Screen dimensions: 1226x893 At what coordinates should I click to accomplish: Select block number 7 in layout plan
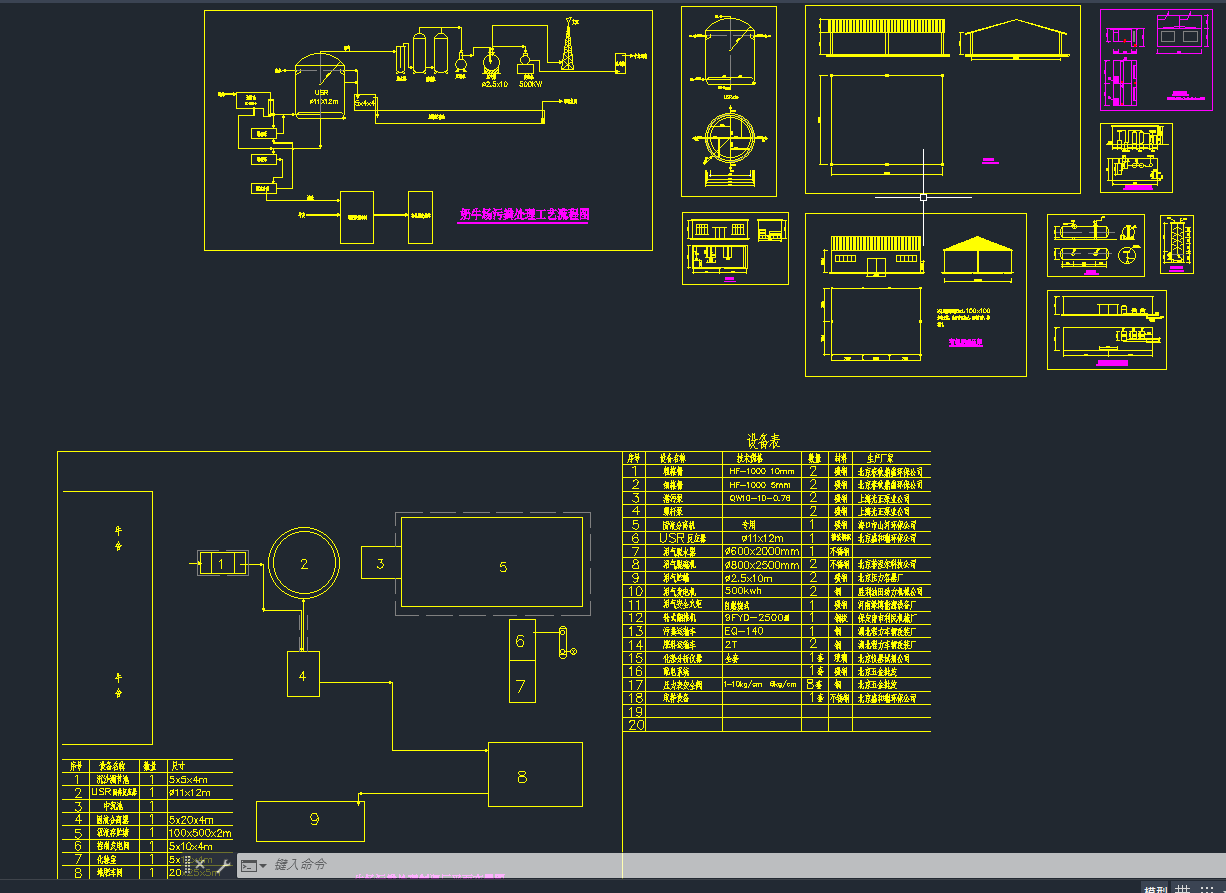[x=520, y=682]
